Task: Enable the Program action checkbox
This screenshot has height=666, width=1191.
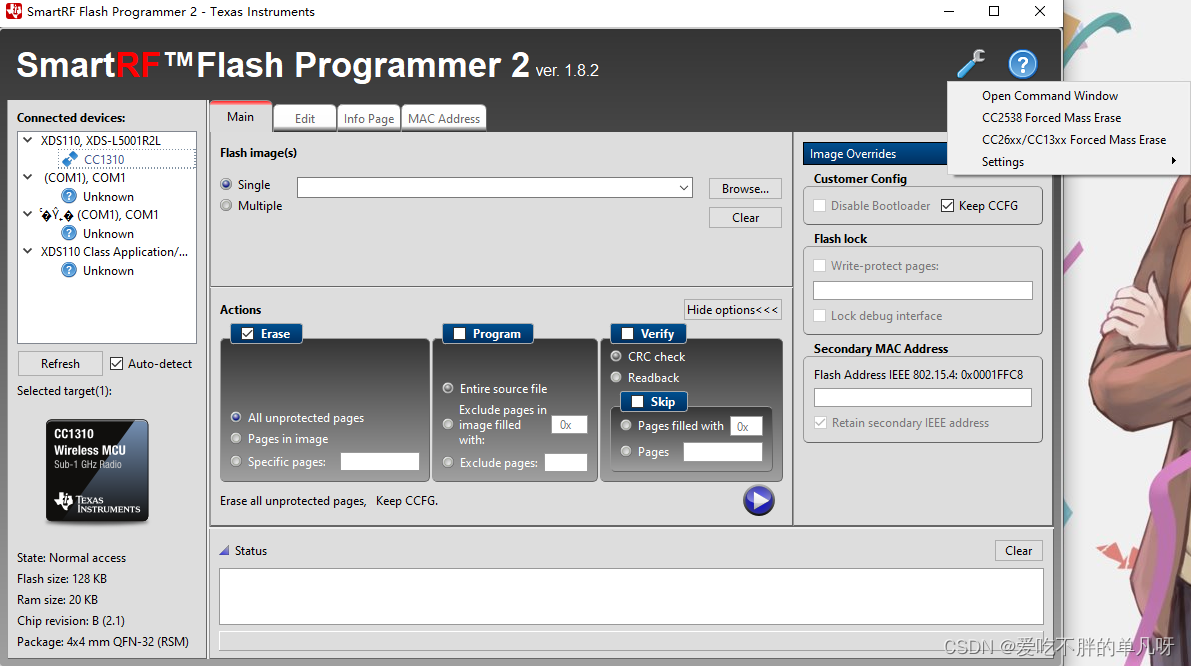Action: click(x=460, y=333)
